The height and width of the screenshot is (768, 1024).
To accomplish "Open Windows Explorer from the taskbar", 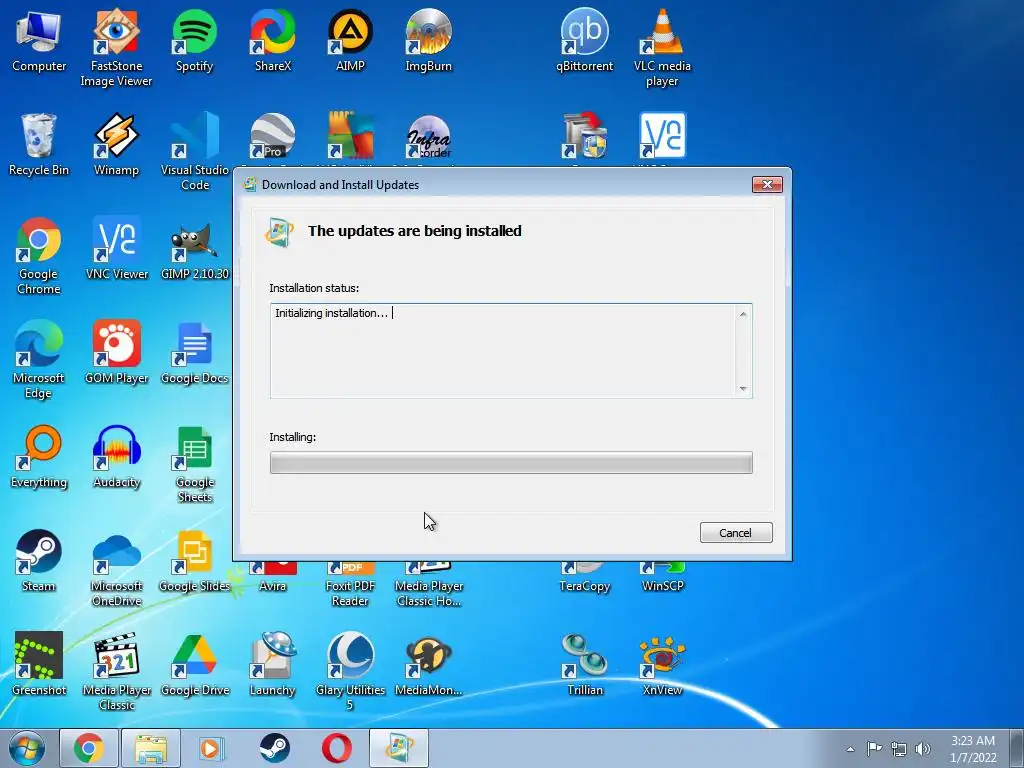I will point(151,748).
